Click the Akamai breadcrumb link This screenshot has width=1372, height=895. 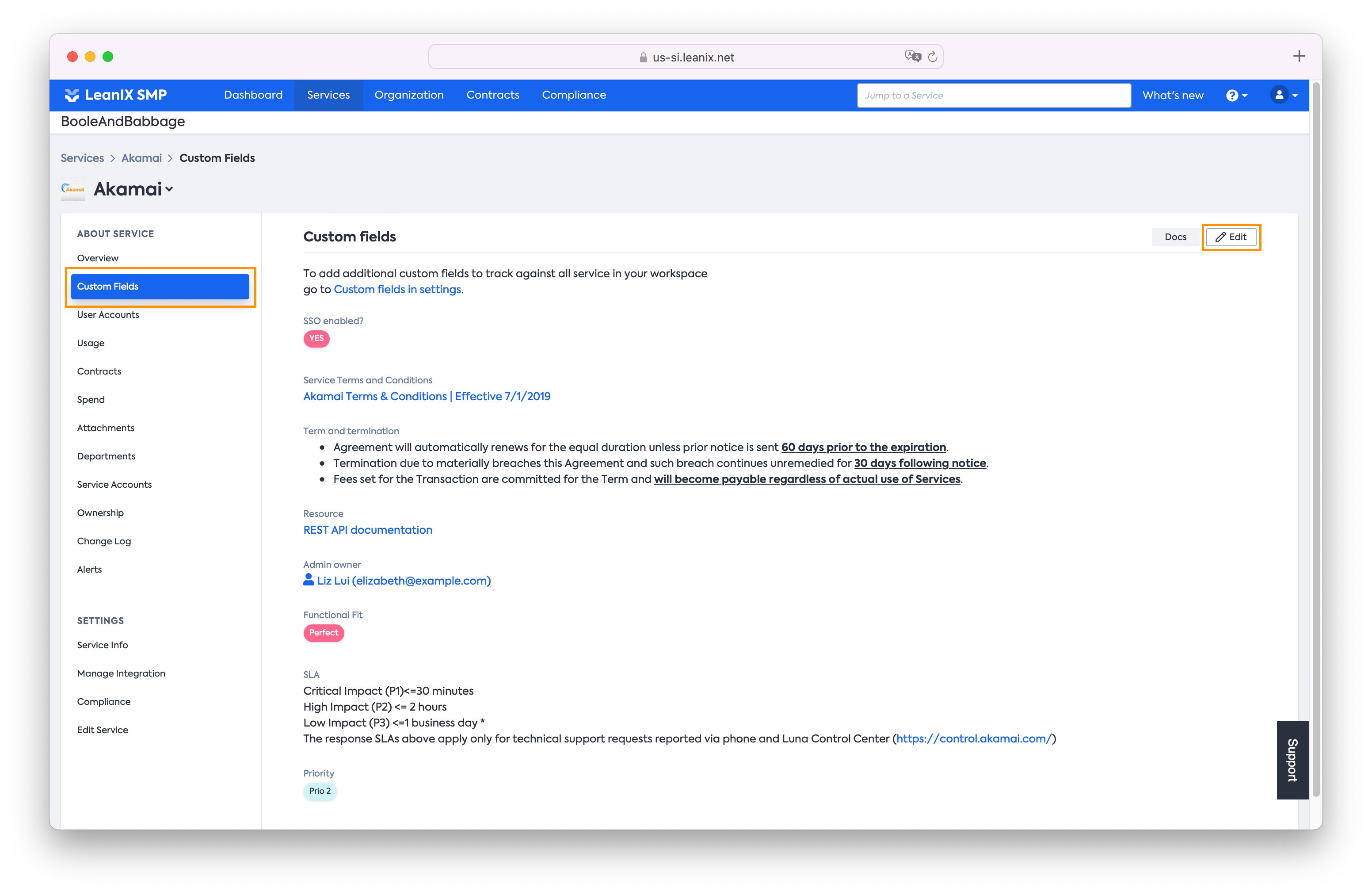(x=141, y=158)
